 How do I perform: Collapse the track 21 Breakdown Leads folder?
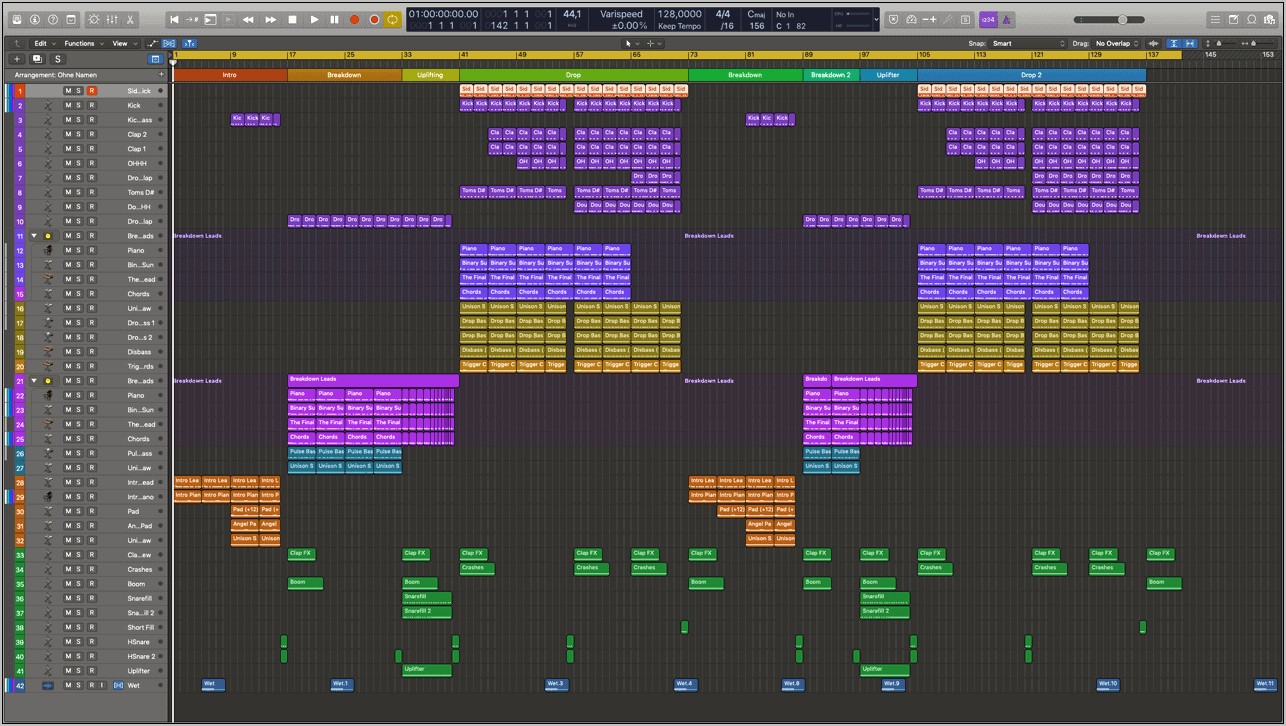coord(34,381)
